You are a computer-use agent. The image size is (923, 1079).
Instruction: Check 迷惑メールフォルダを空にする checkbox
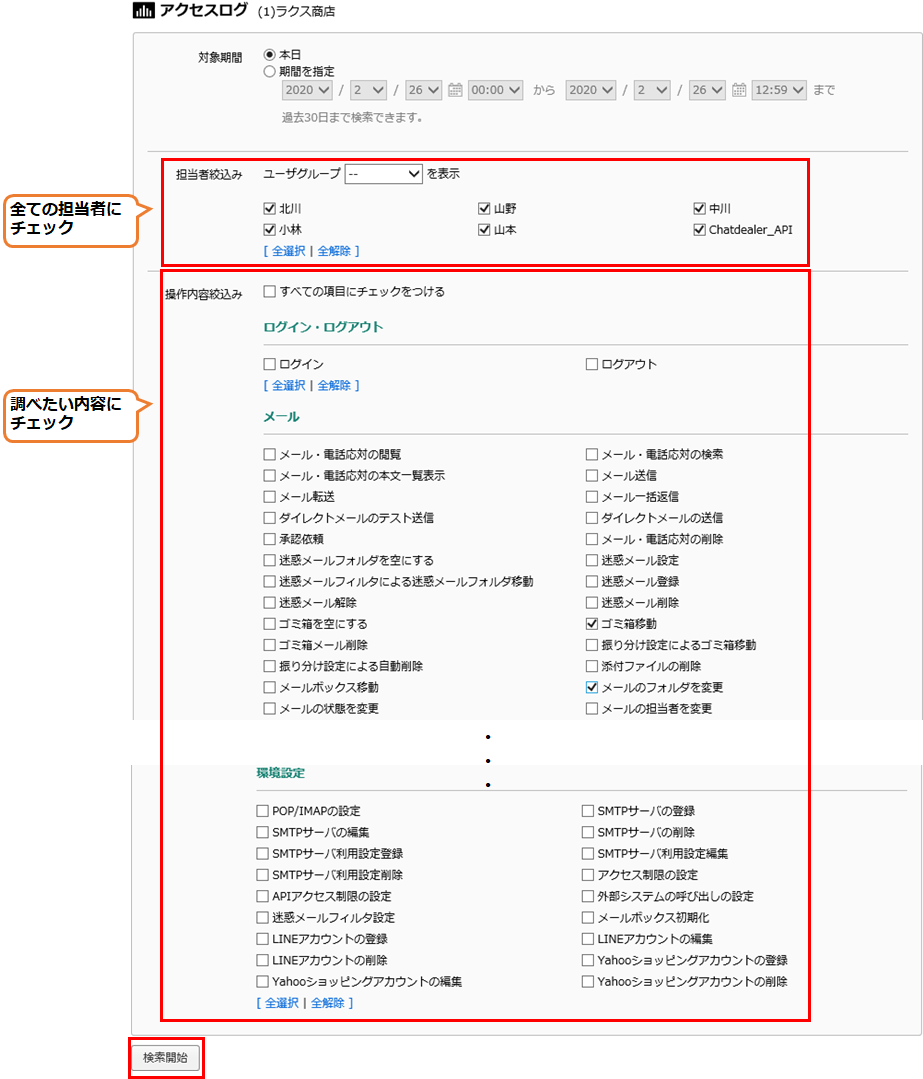(x=270, y=561)
